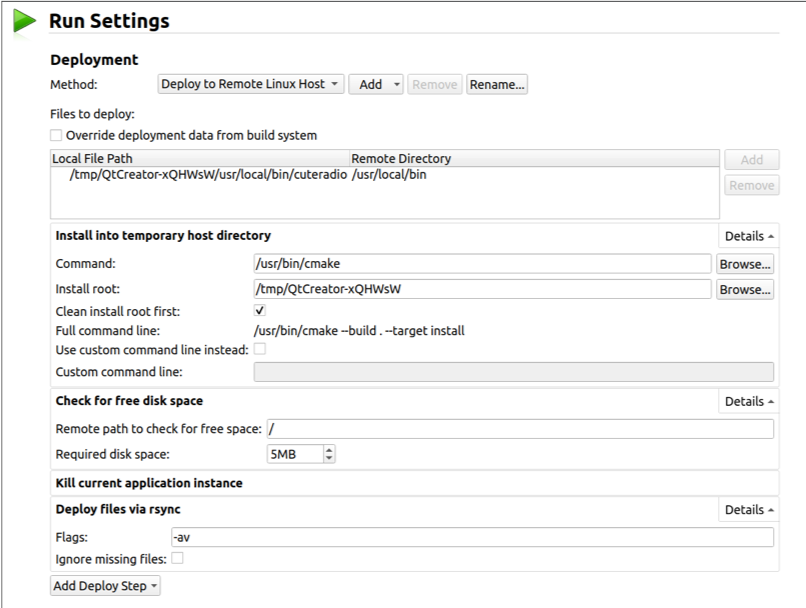Click the Rename button for deployment method
The height and width of the screenshot is (608, 806).
pos(497,84)
